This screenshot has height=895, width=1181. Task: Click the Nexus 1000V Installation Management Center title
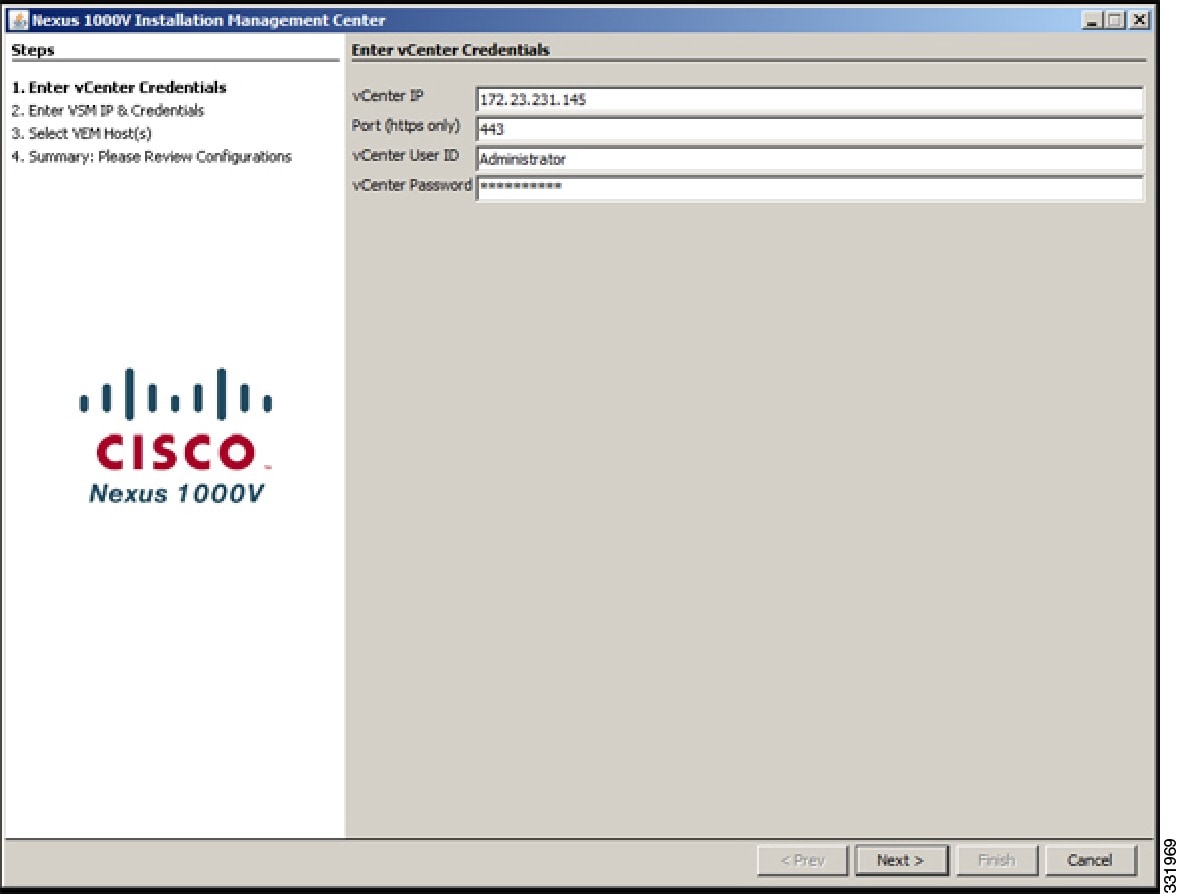point(209,20)
